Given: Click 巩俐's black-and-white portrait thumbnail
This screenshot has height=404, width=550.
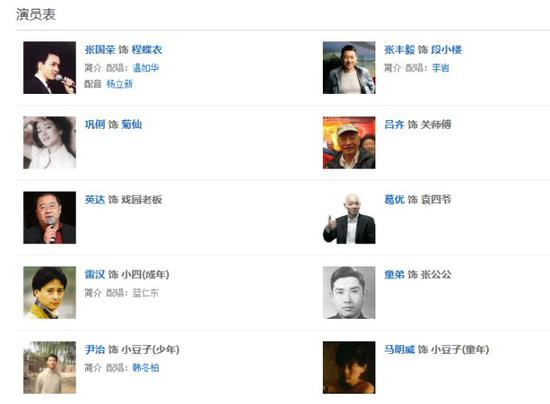Looking at the screenshot, I should click(49, 143).
